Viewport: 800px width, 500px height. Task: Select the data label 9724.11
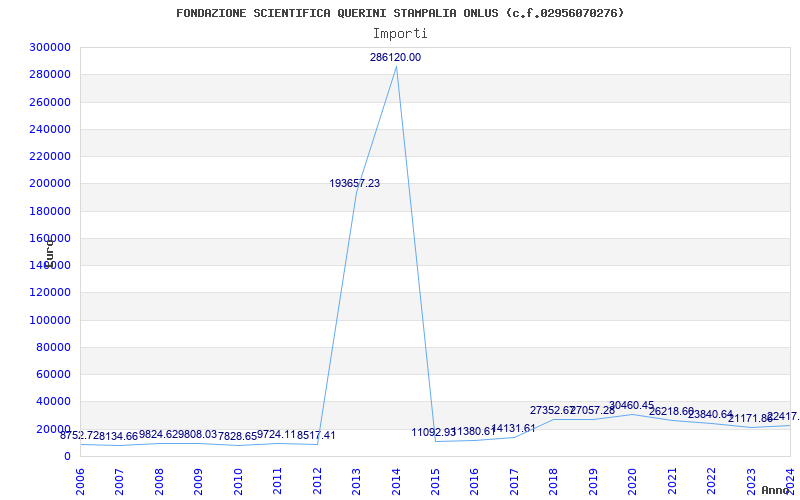[x=276, y=435]
